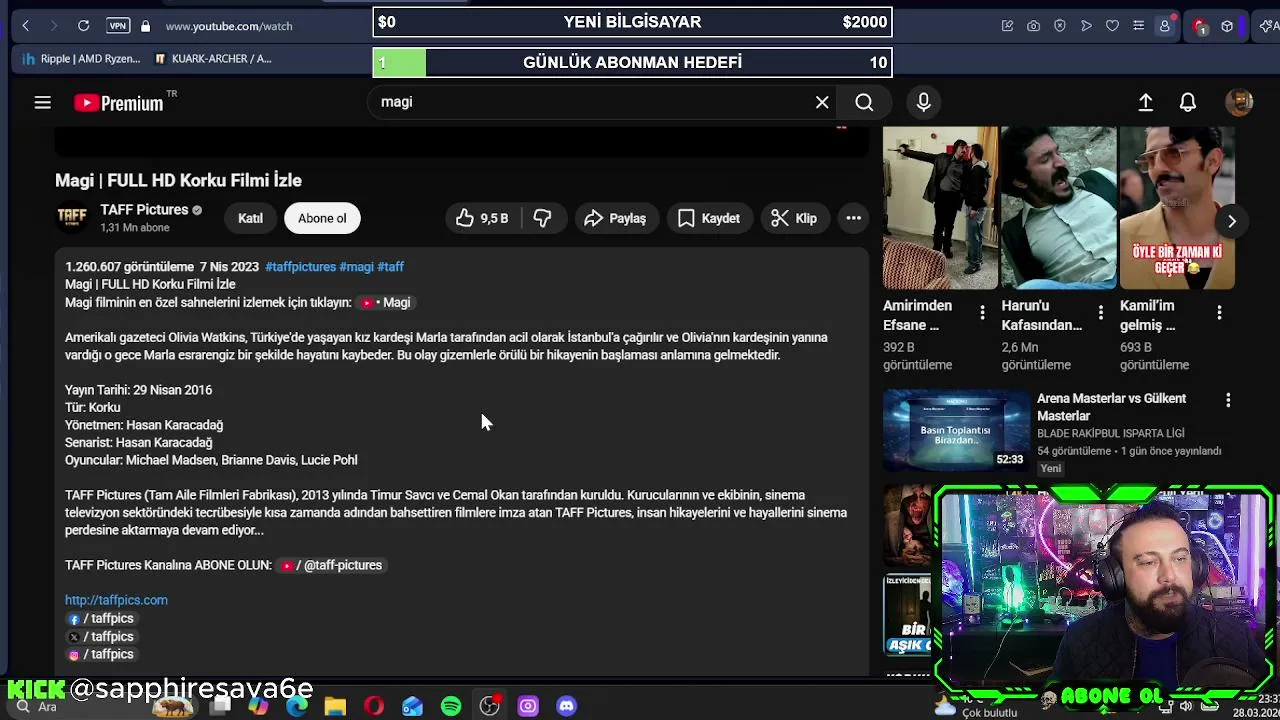Subscribe using Abone ol button

point(322,218)
